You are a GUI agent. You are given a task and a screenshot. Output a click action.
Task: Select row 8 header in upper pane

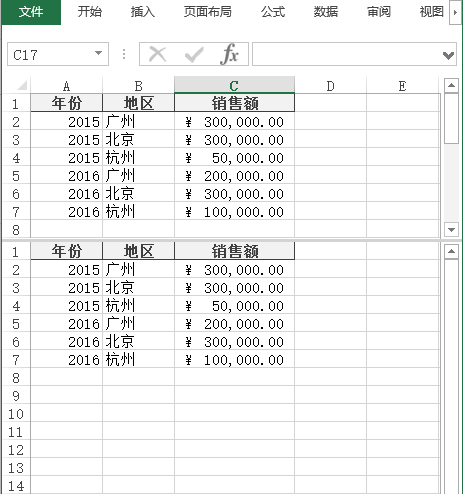coord(16,229)
